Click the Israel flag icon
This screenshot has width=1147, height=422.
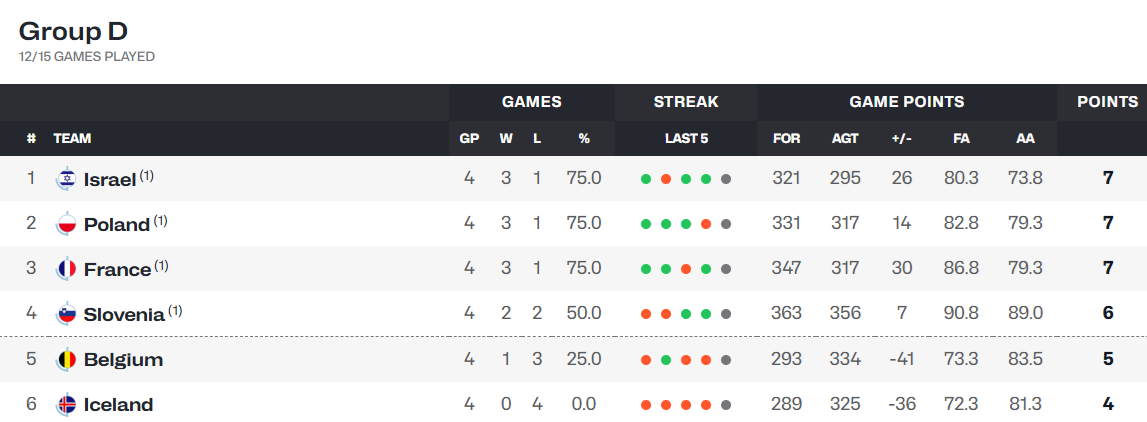(67, 178)
